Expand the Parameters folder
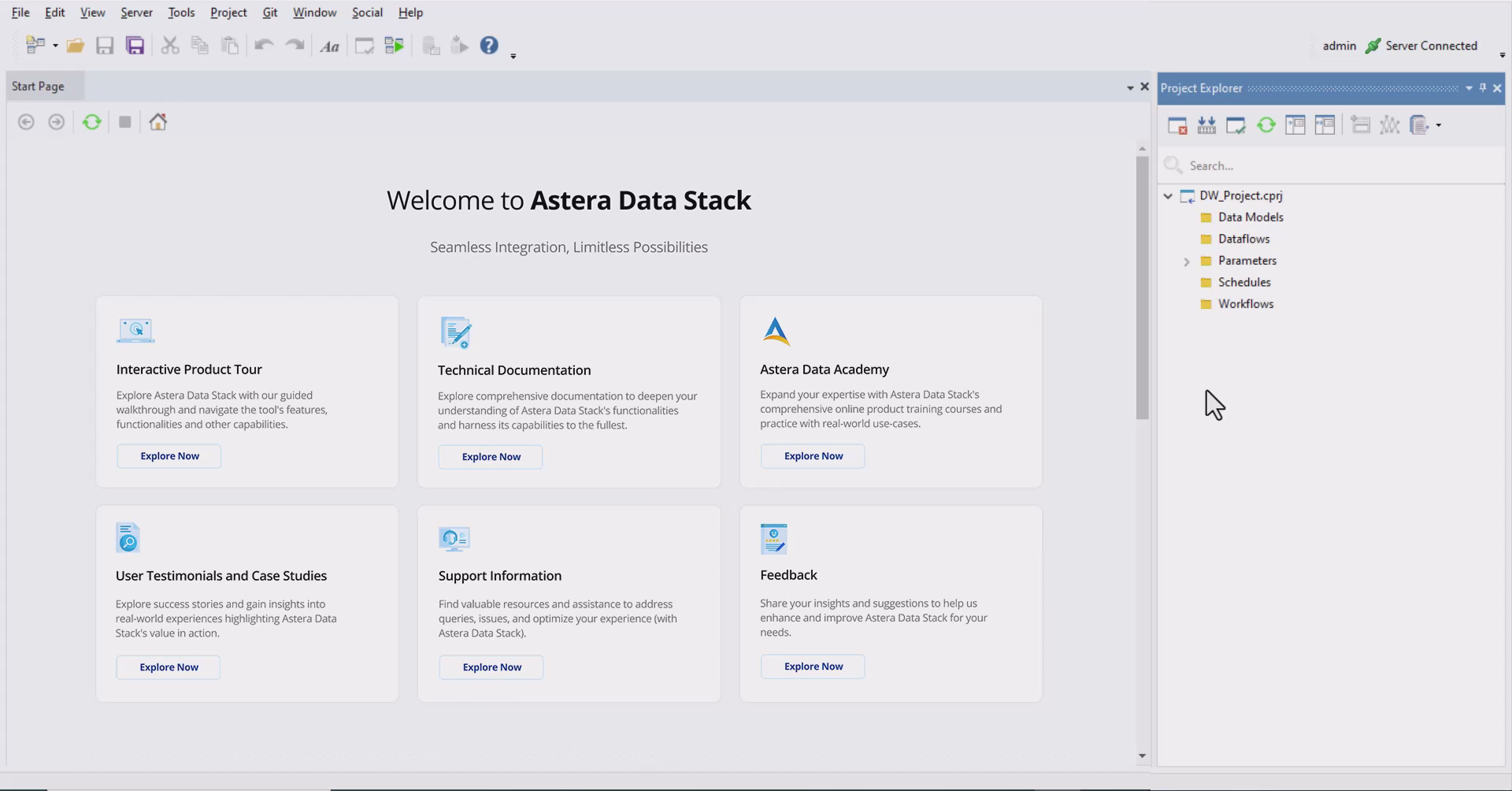The height and width of the screenshot is (791, 1512). [1187, 262]
